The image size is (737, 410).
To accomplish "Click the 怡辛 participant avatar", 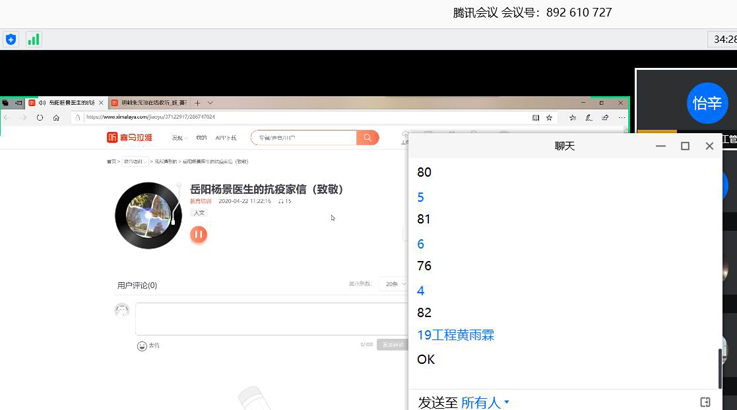I will 707,103.
